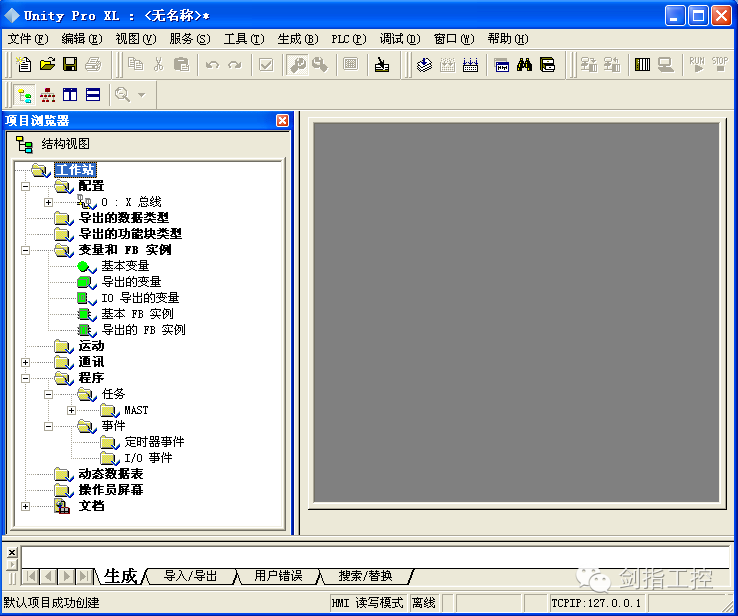
Task: Open the 编辑(E) menu
Action: [x=82, y=39]
